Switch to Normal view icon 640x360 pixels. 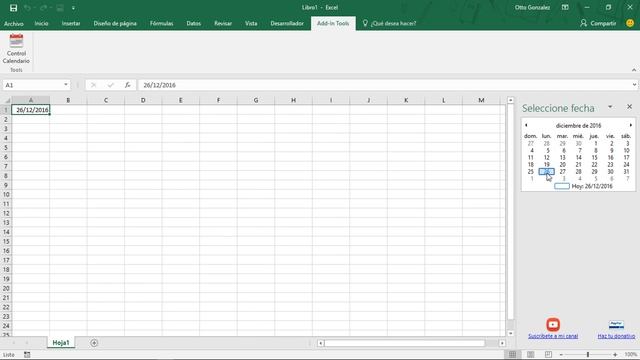[x=513, y=355]
